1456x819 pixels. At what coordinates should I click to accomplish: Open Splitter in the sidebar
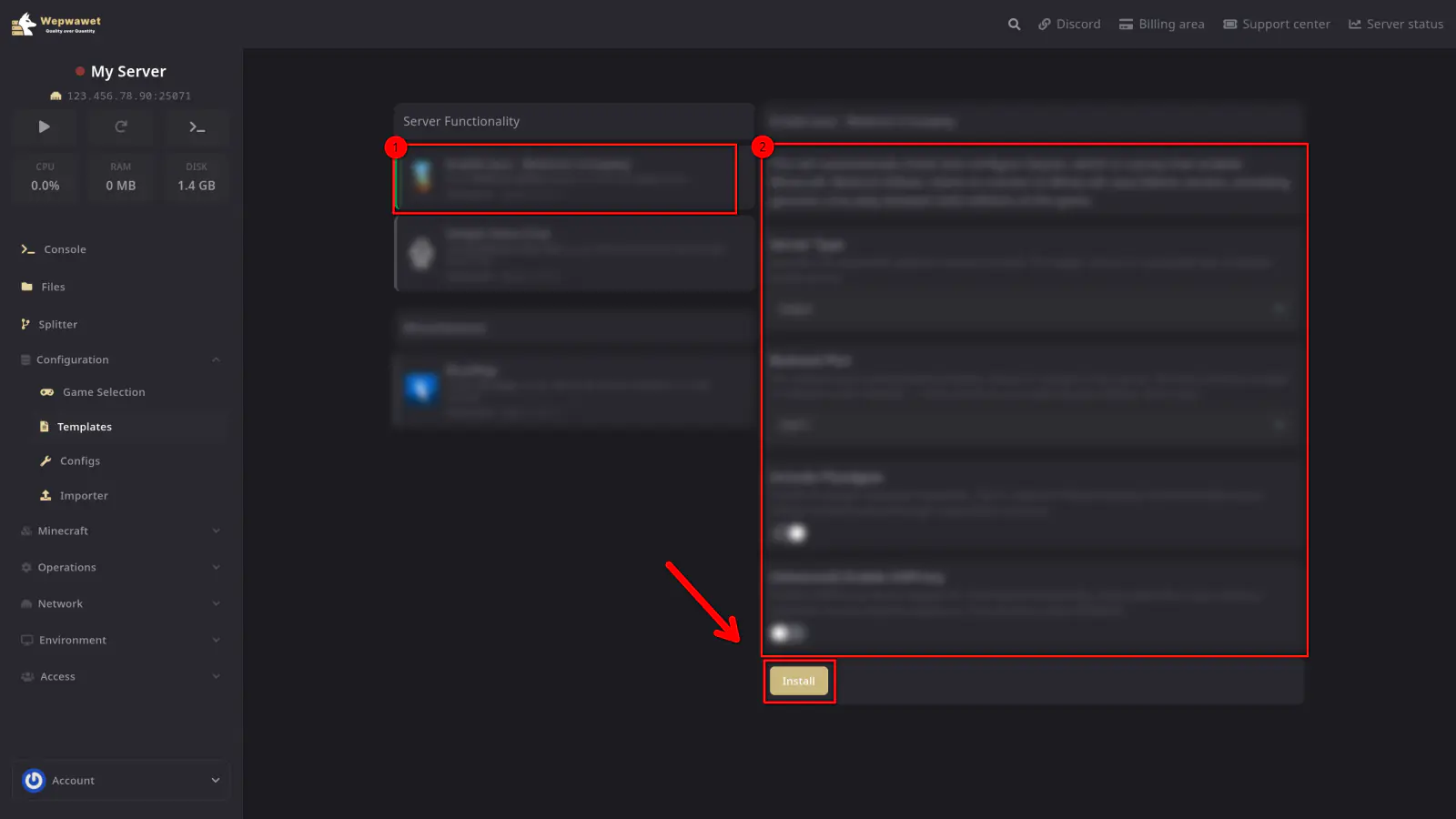point(57,324)
